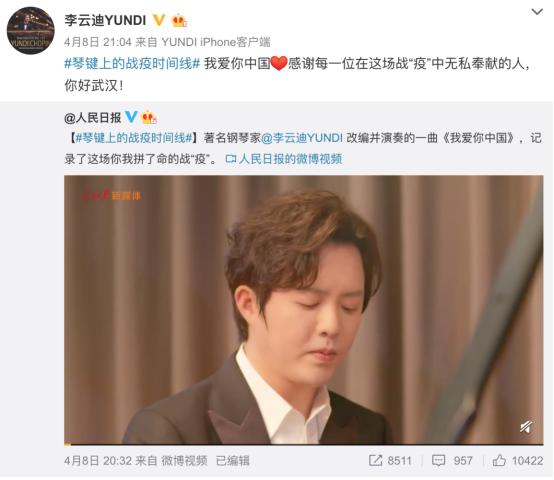Open the post options chevron menu
The height and width of the screenshot is (480, 554).
coord(537,12)
